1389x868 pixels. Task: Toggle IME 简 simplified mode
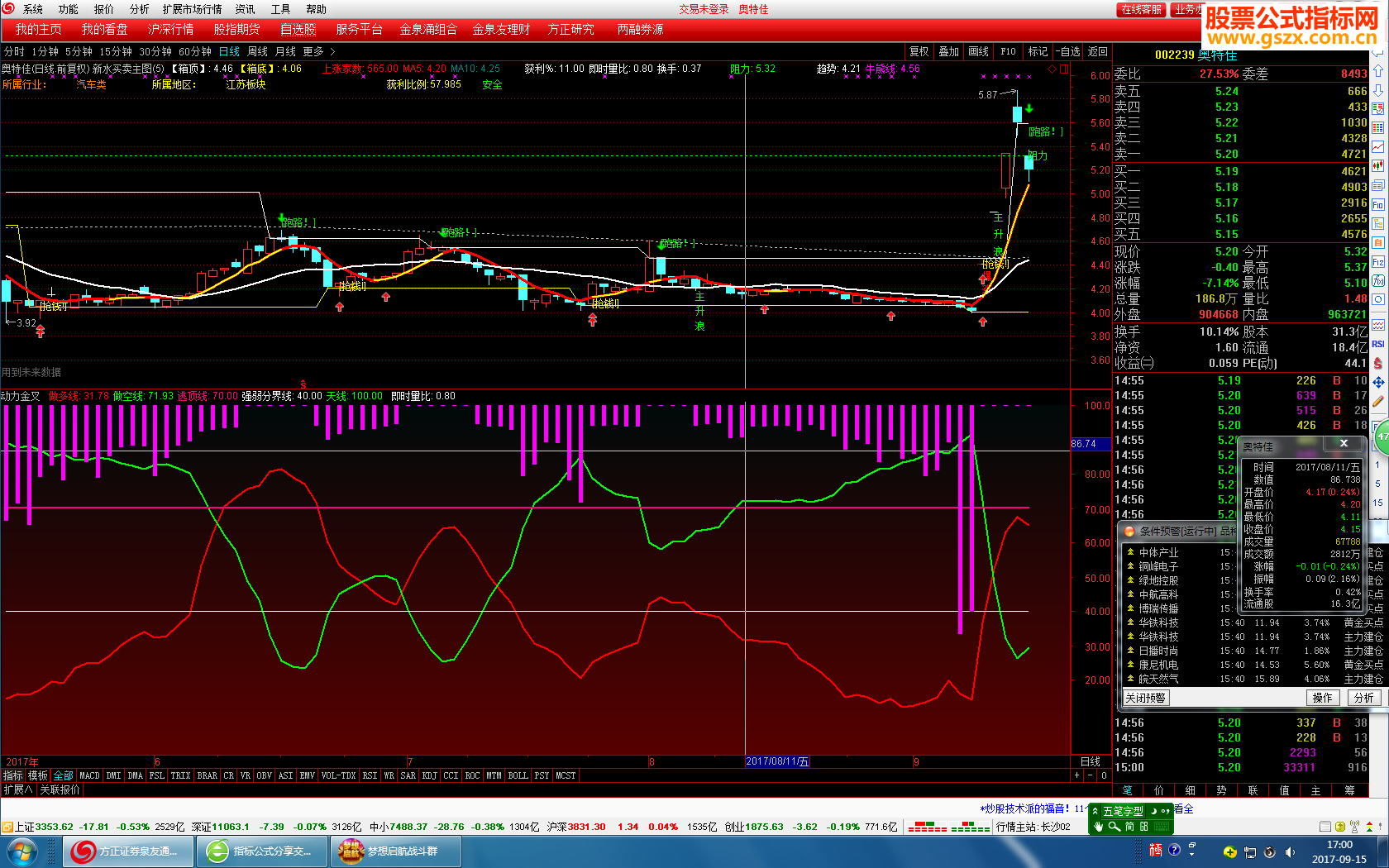coord(1129,827)
